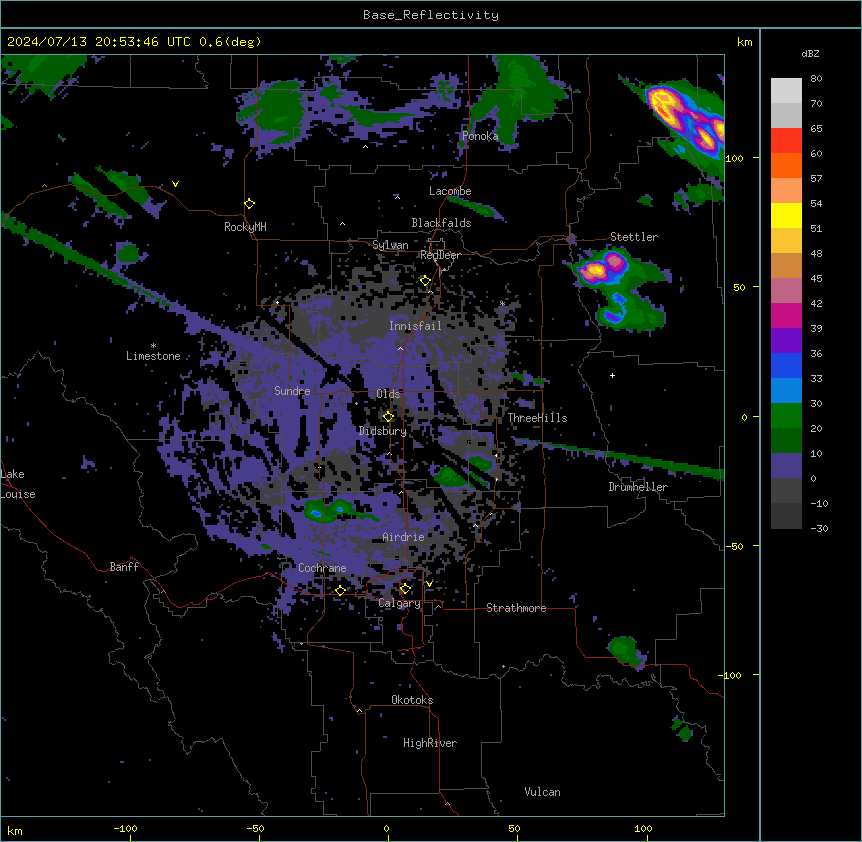Click the Blackfalds city label
The image size is (862, 842).
tap(441, 223)
